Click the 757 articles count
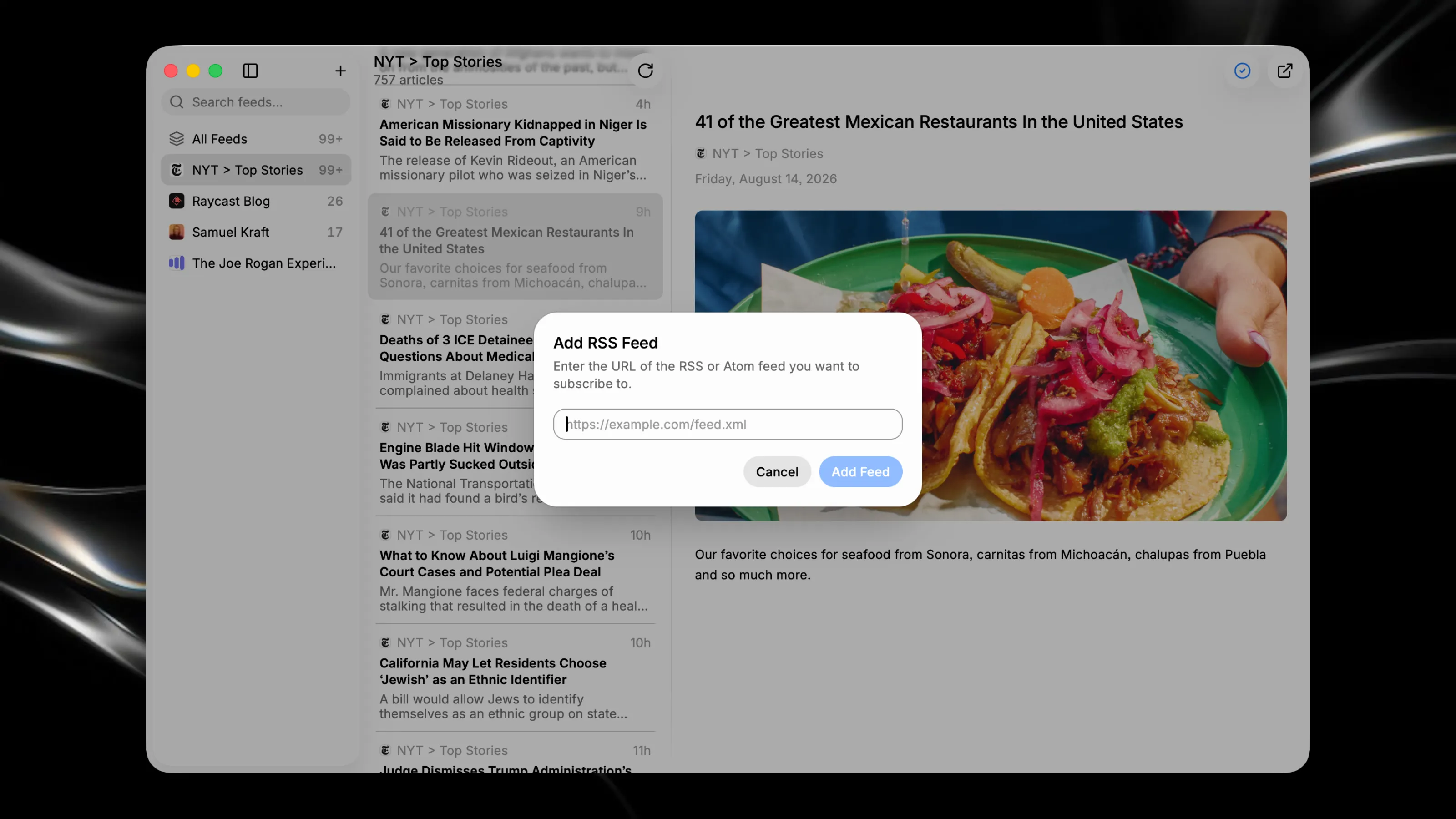 point(408,80)
